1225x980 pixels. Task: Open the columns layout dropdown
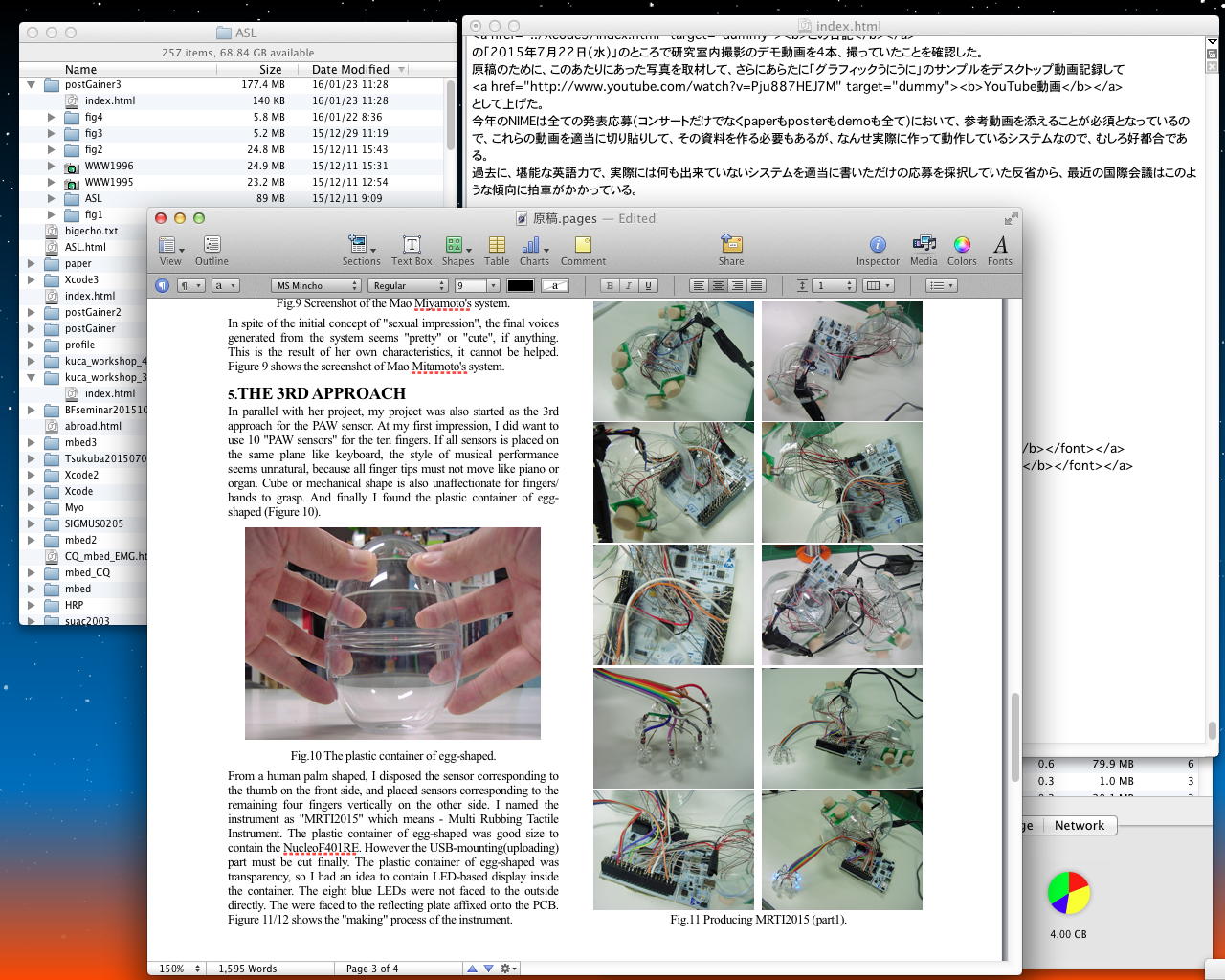point(878,285)
